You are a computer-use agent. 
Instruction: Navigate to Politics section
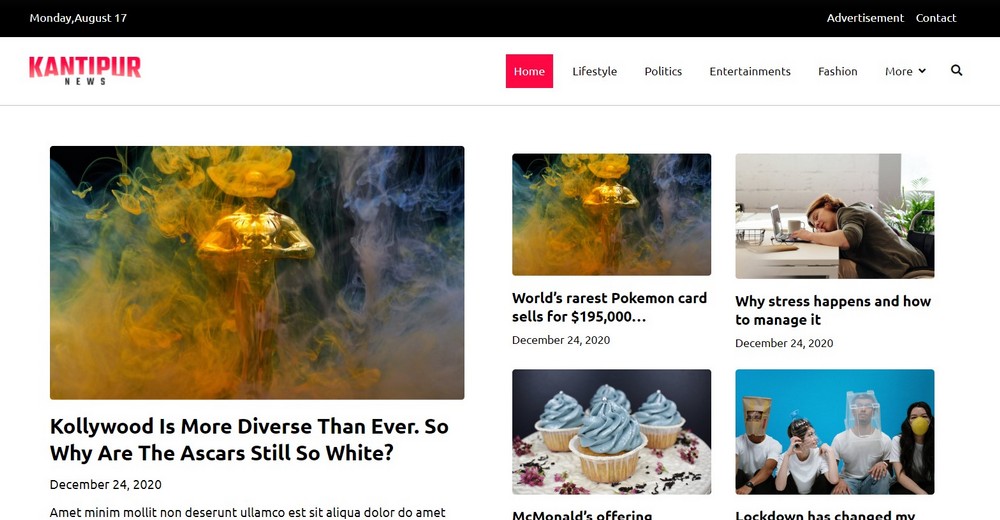(x=663, y=71)
